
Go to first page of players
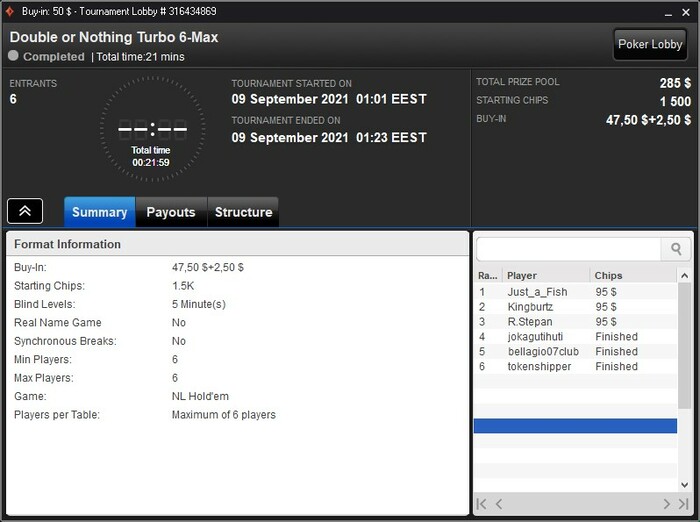pyautogui.click(x=481, y=504)
